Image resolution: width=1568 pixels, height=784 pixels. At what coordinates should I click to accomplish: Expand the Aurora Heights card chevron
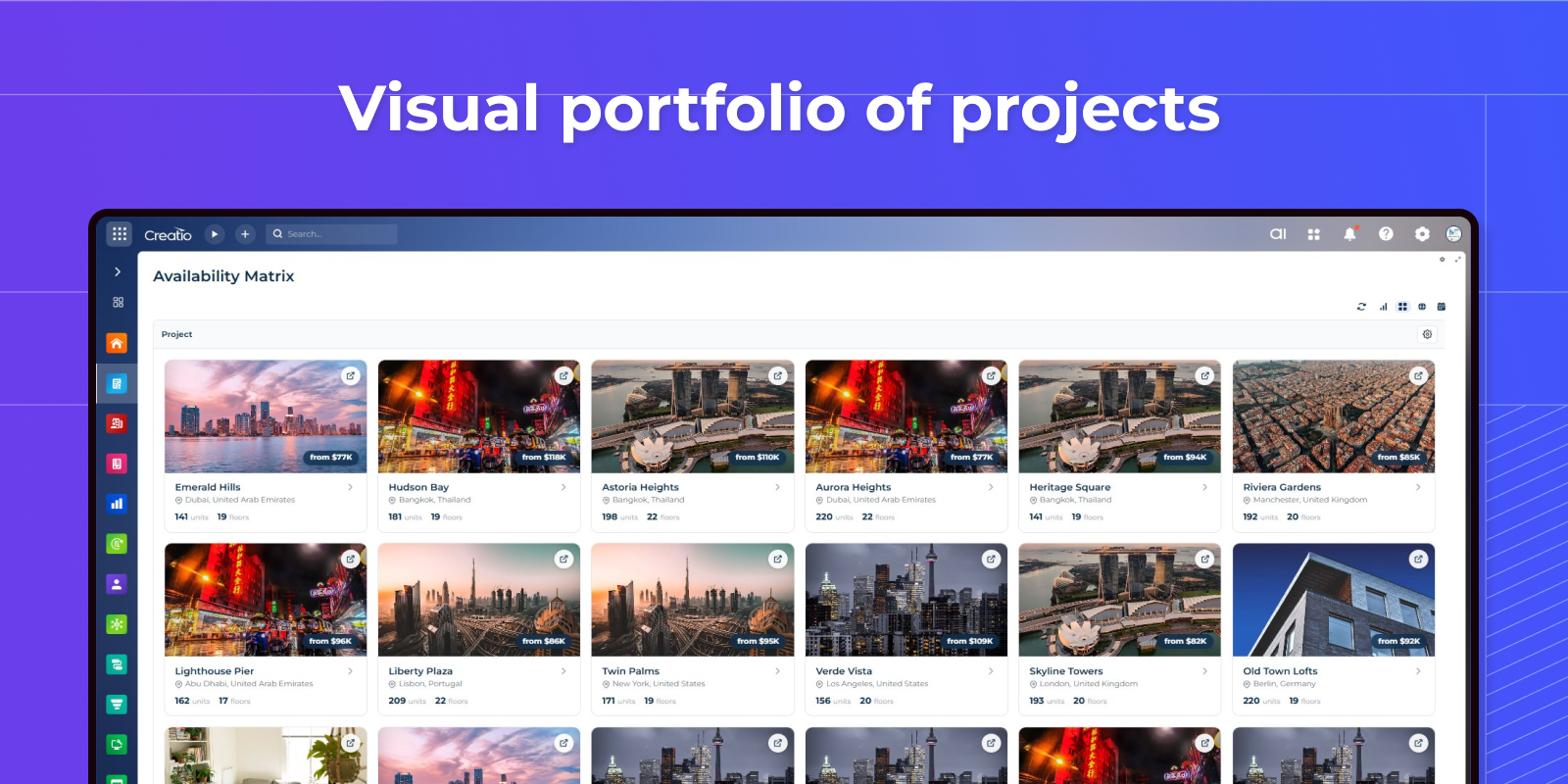pyautogui.click(x=991, y=487)
